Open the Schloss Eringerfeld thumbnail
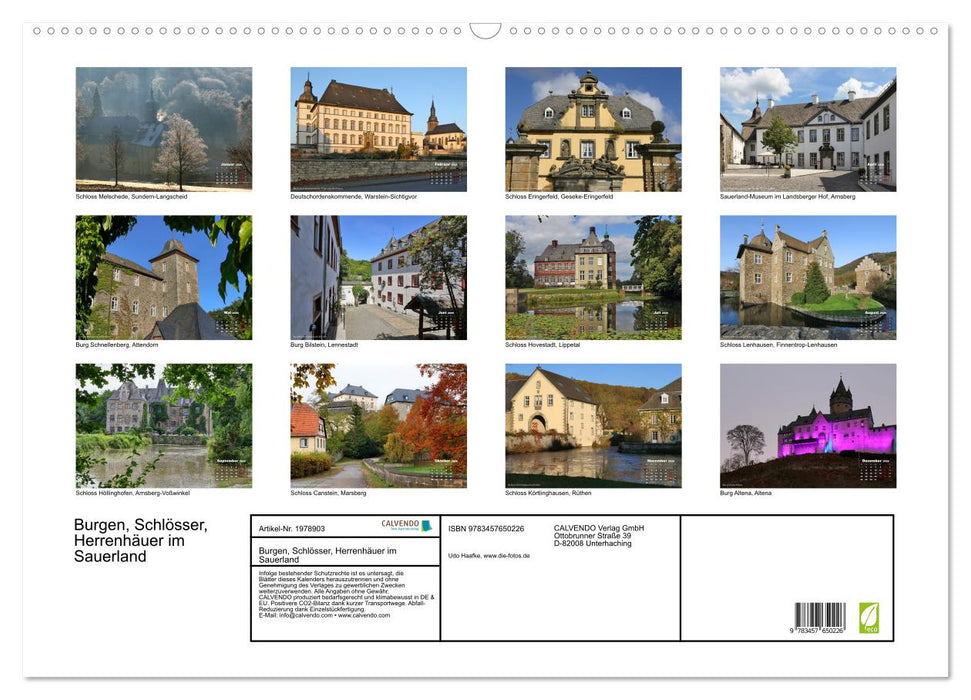The image size is (971, 700). click(593, 129)
